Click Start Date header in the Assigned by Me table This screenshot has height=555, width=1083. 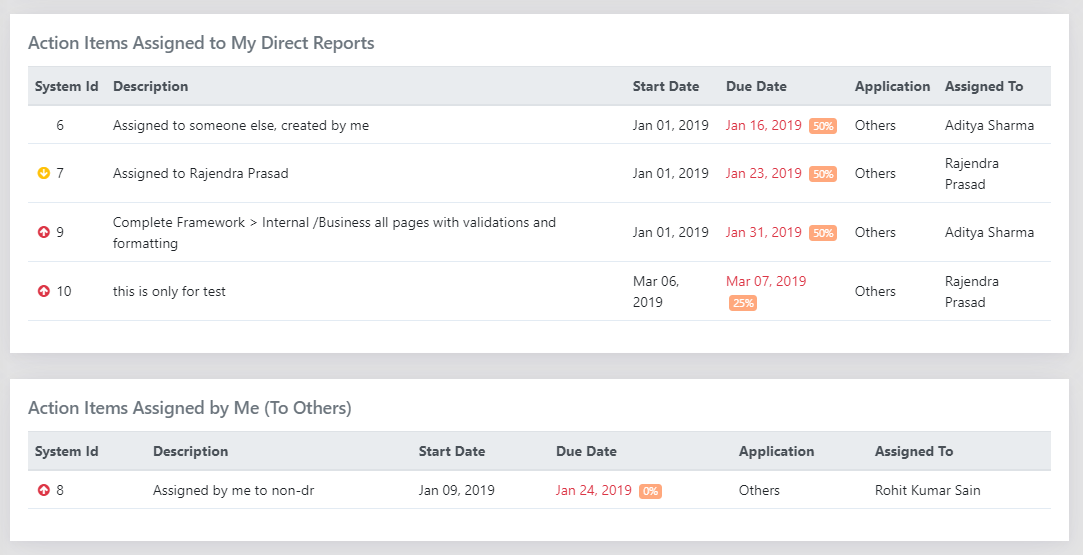[451, 451]
